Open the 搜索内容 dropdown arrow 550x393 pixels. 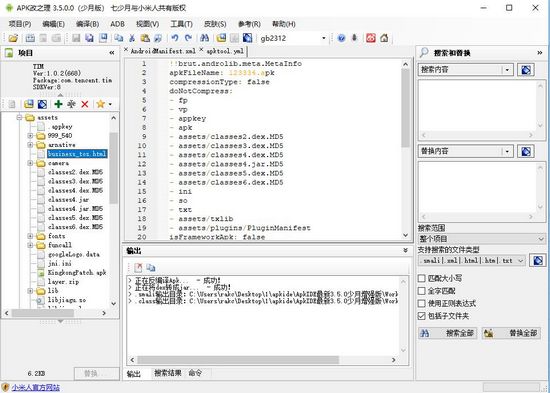tap(507, 70)
